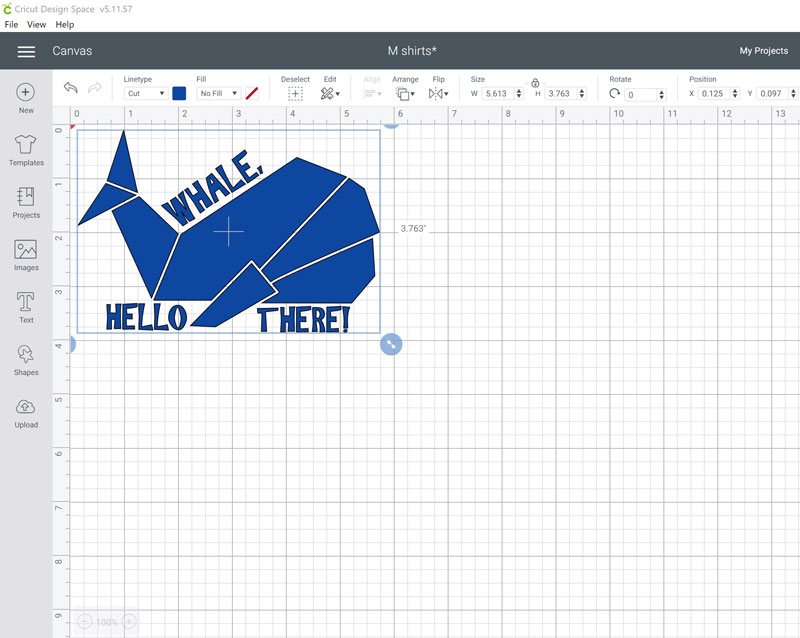800x638 pixels.
Task: Click the Position X stepper arrows
Action: (x=735, y=93)
